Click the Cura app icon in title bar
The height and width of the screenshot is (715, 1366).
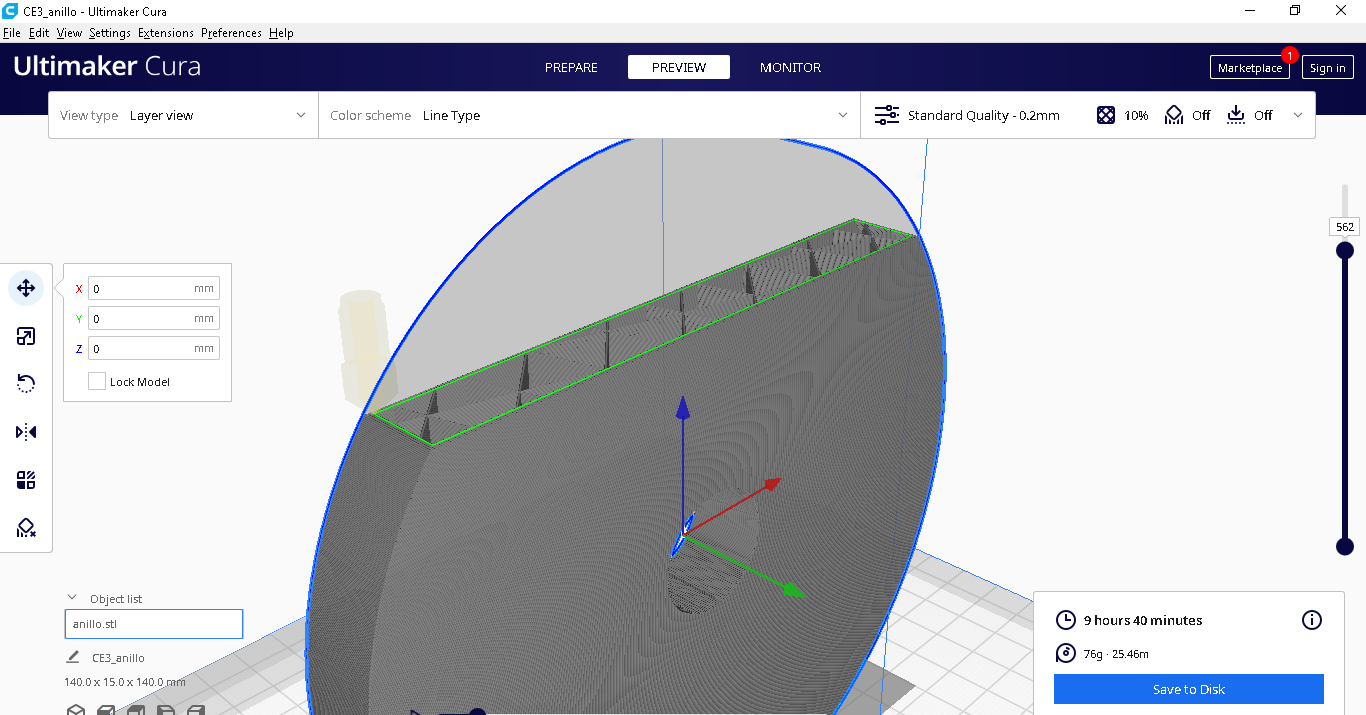tap(10, 10)
